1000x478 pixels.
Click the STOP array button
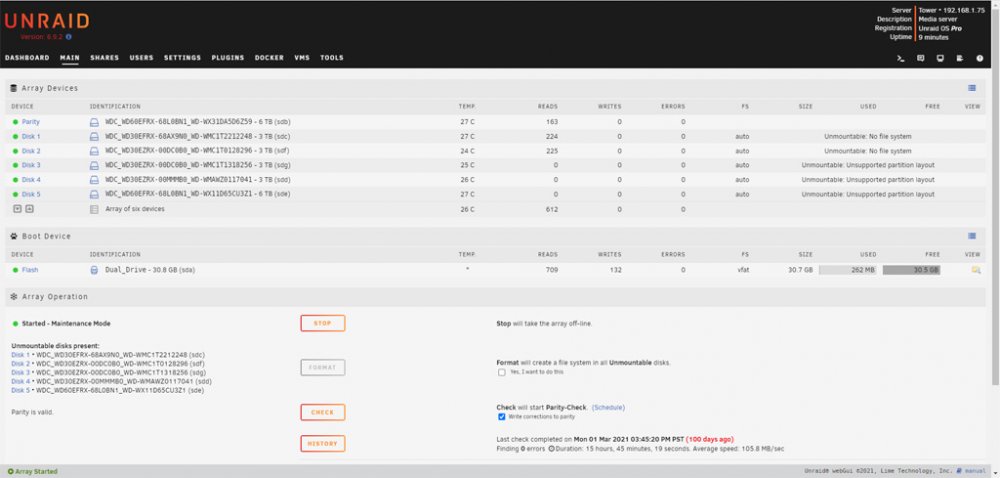(x=323, y=323)
